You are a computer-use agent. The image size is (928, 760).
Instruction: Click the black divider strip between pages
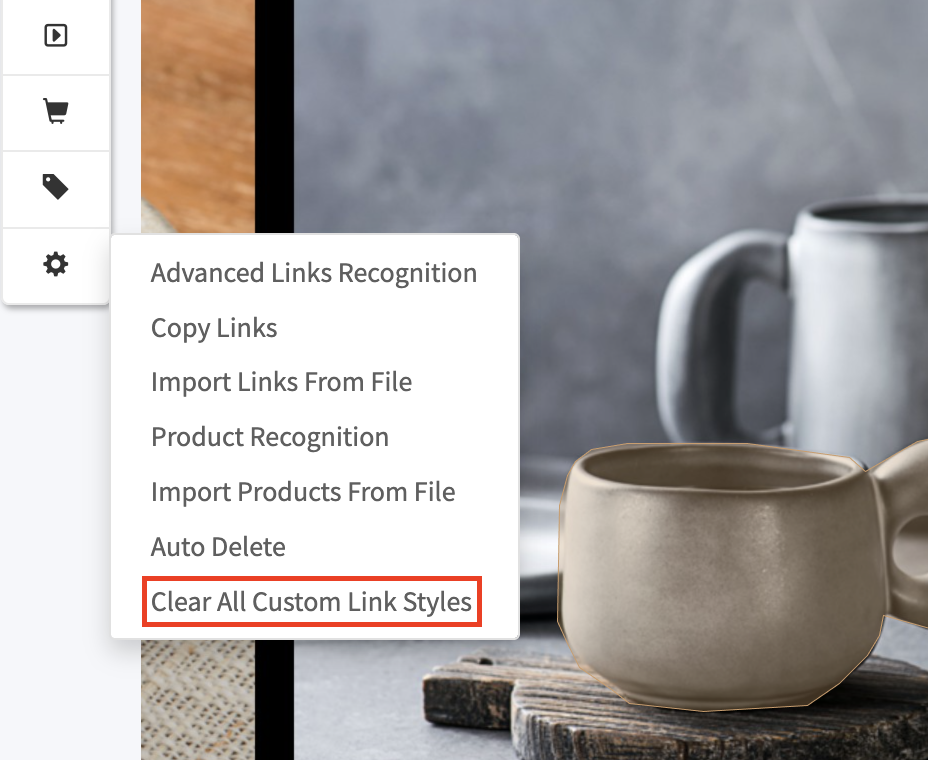275,118
